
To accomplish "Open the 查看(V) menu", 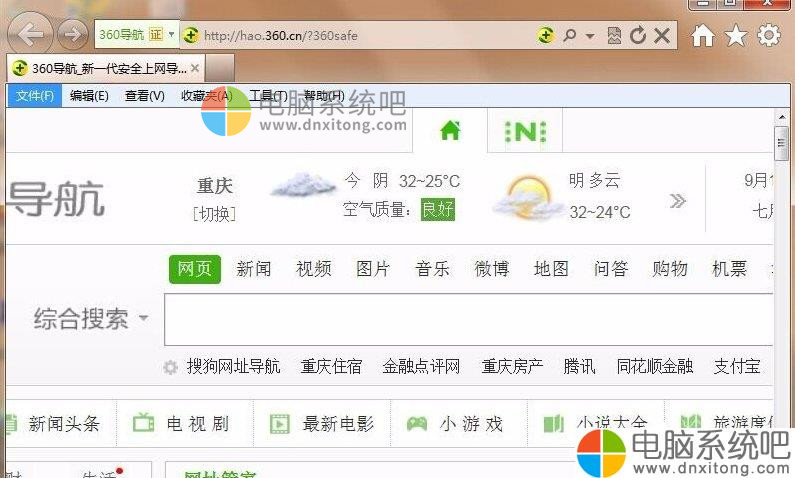I will (x=145, y=95).
